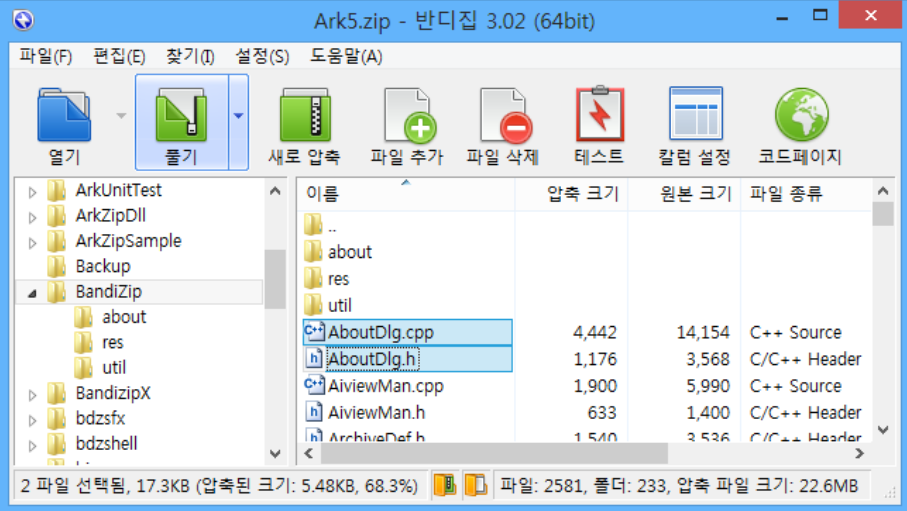The width and height of the screenshot is (907, 511).
Task: Click the Bandizip app icon in title bar
Action: point(23,20)
